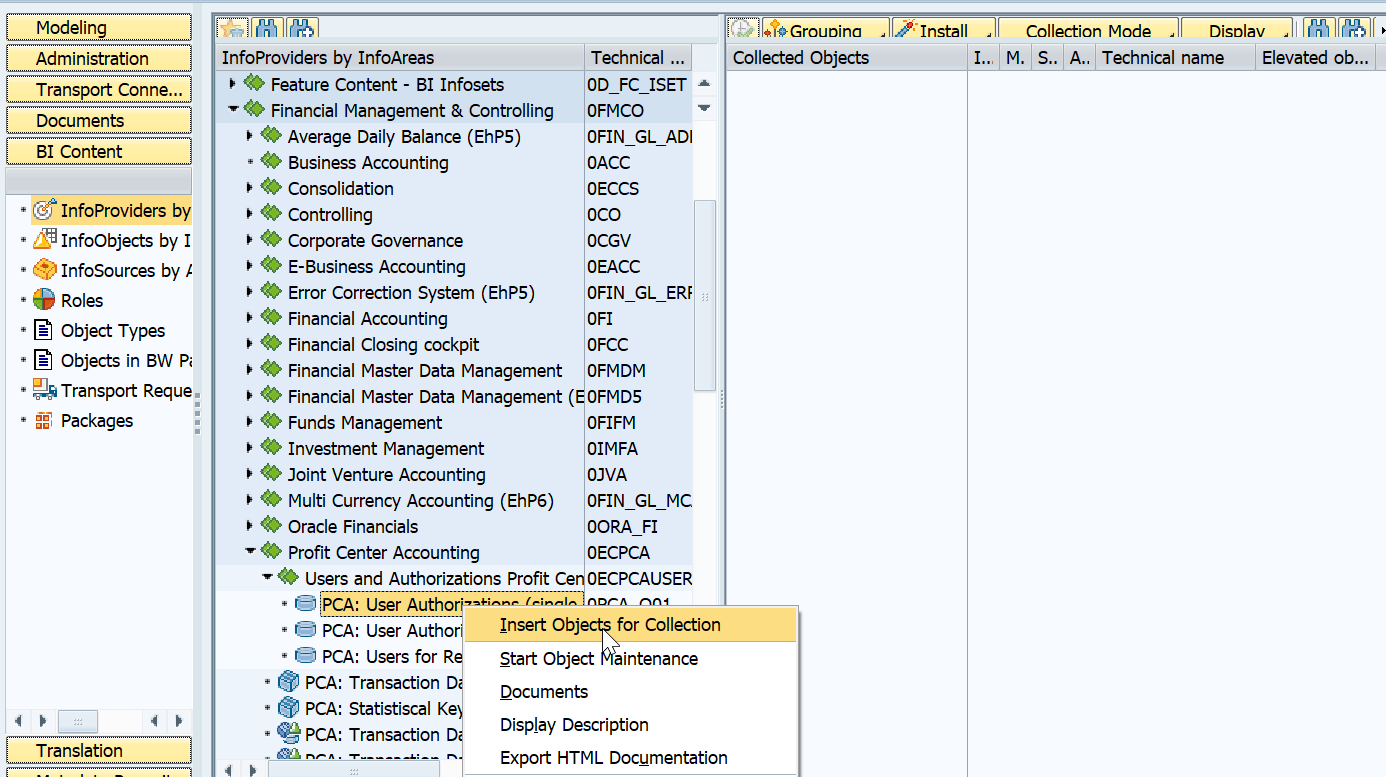Click the Technical name column header

pos(1176,58)
